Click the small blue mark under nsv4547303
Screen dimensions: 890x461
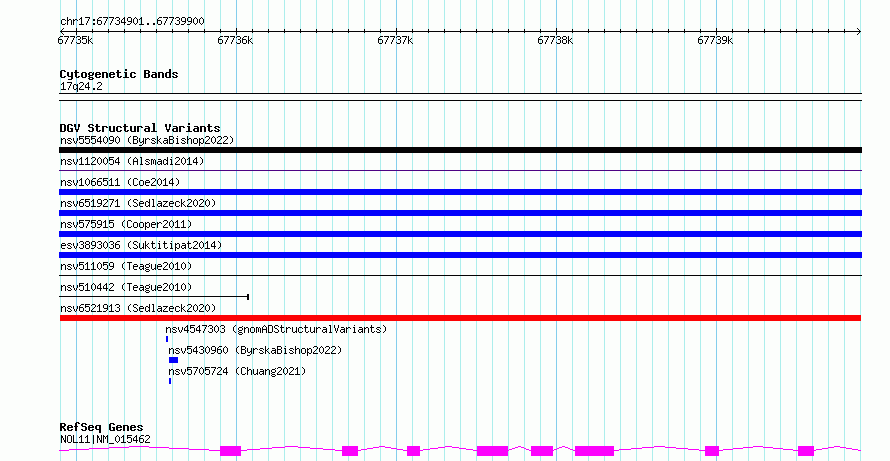coord(167,339)
